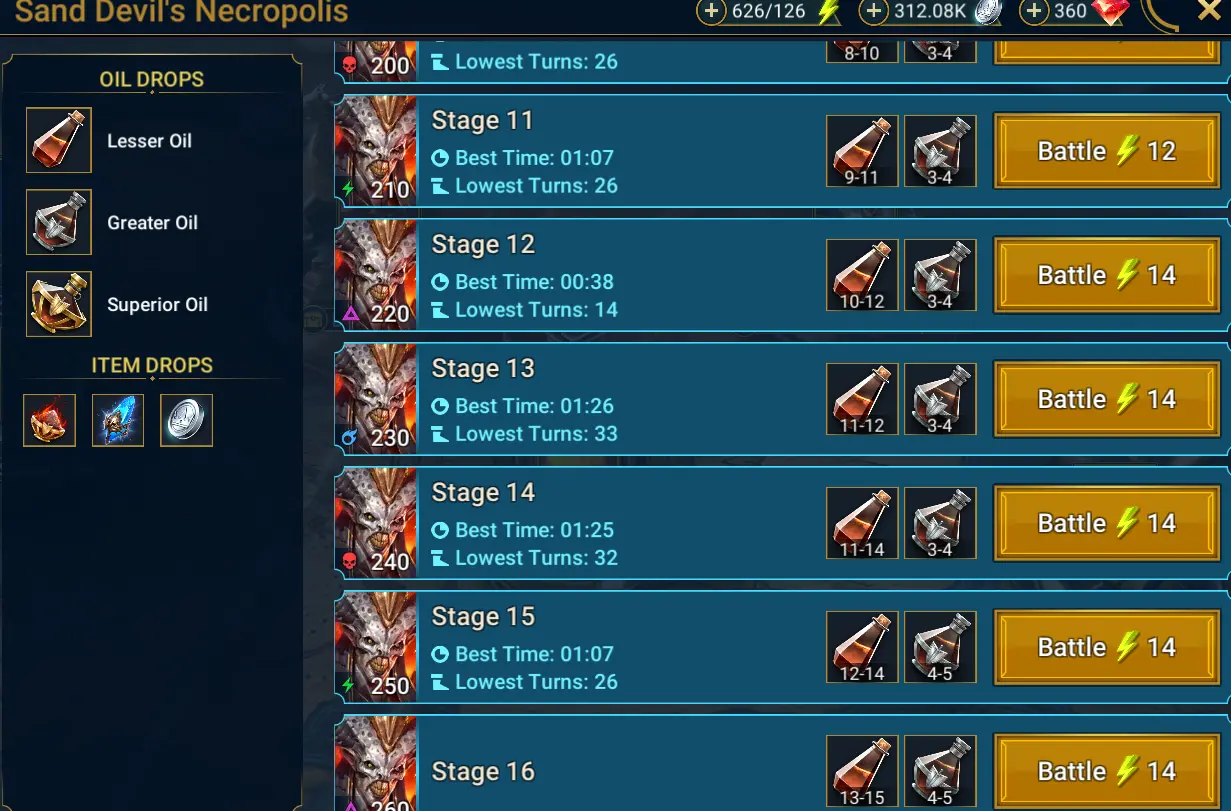Click the Greater Oil icon in Oil Drops

pos(59,222)
